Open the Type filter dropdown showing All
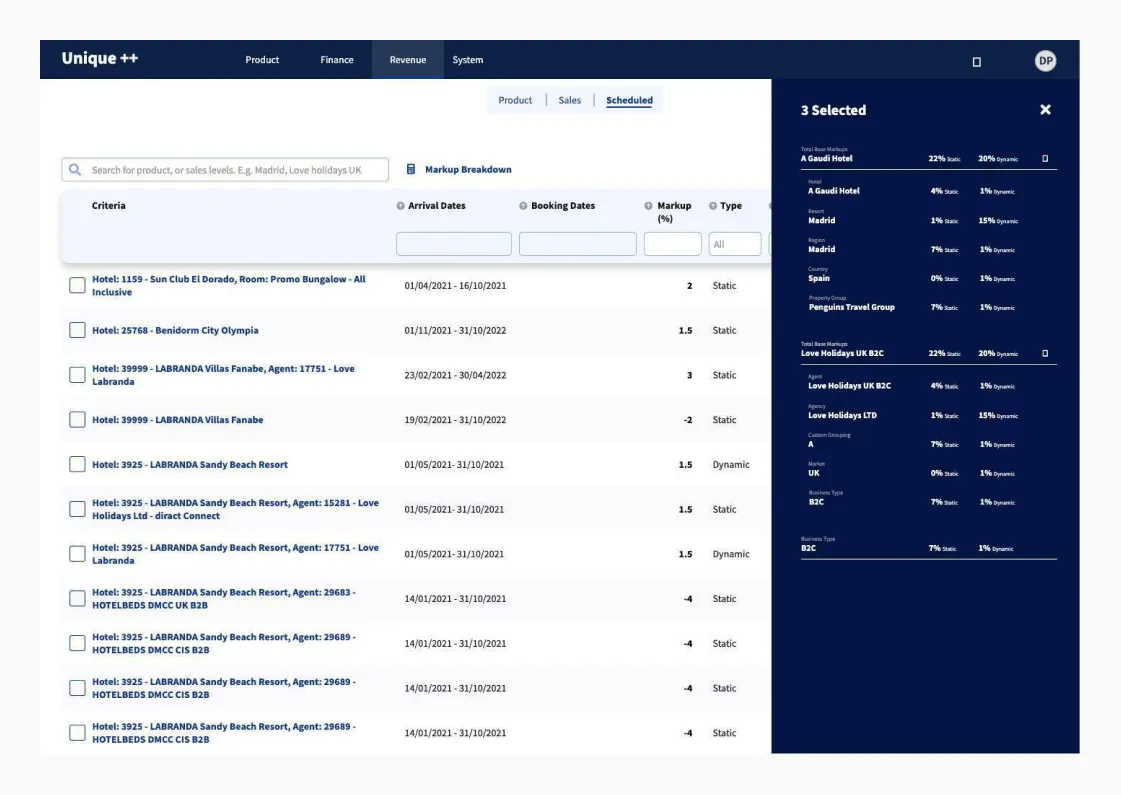The width and height of the screenshot is (1121, 795). (x=734, y=244)
